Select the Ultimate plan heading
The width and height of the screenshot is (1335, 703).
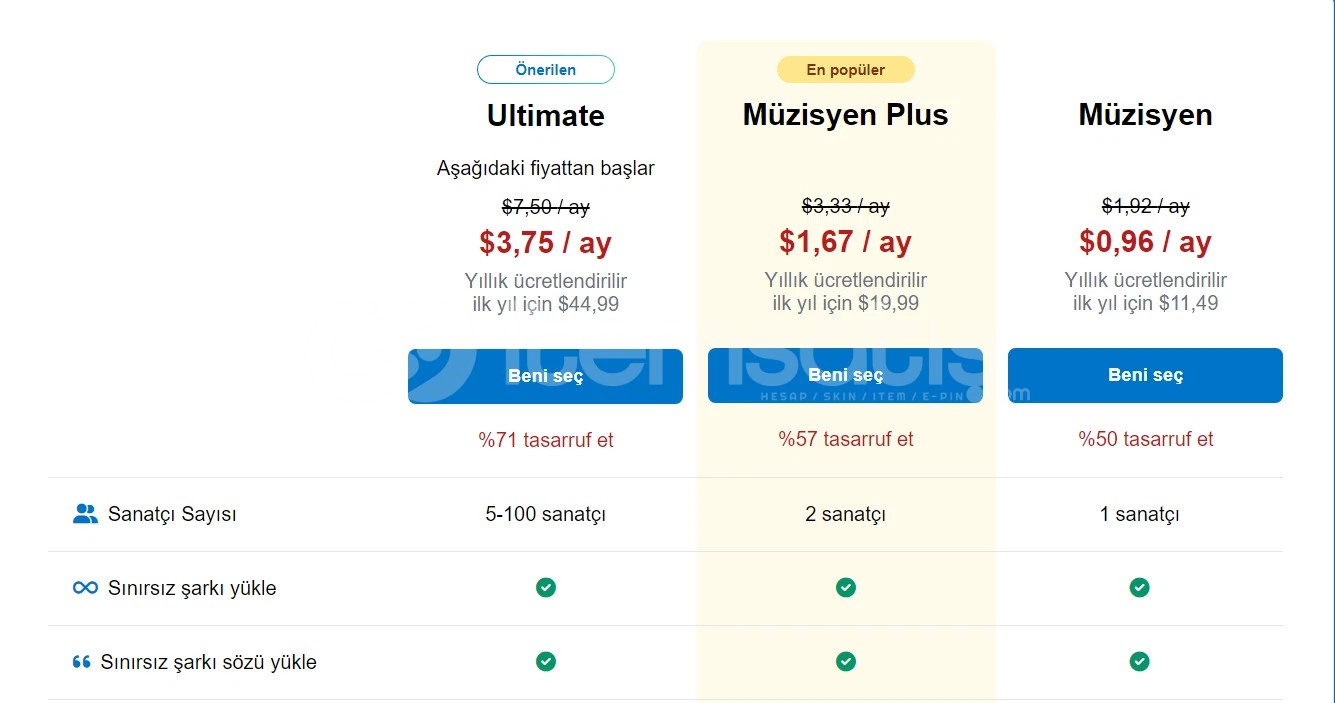coord(546,116)
